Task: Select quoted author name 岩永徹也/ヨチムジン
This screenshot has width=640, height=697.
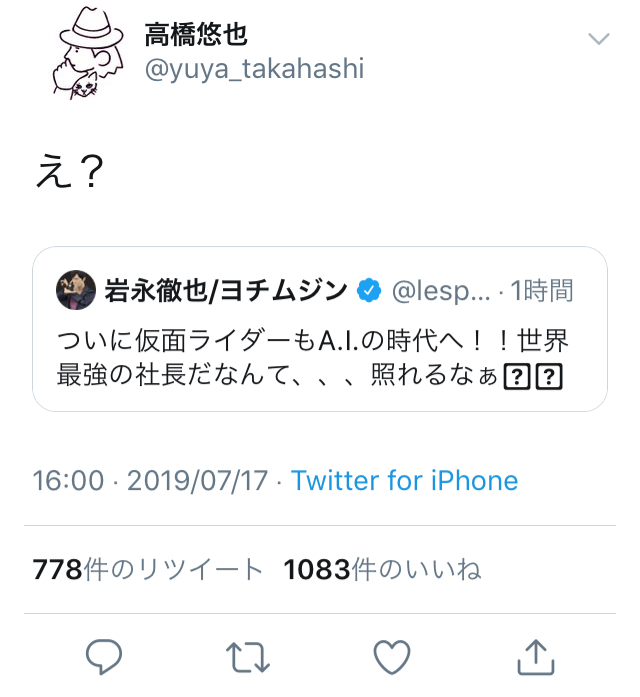Action: (x=226, y=291)
